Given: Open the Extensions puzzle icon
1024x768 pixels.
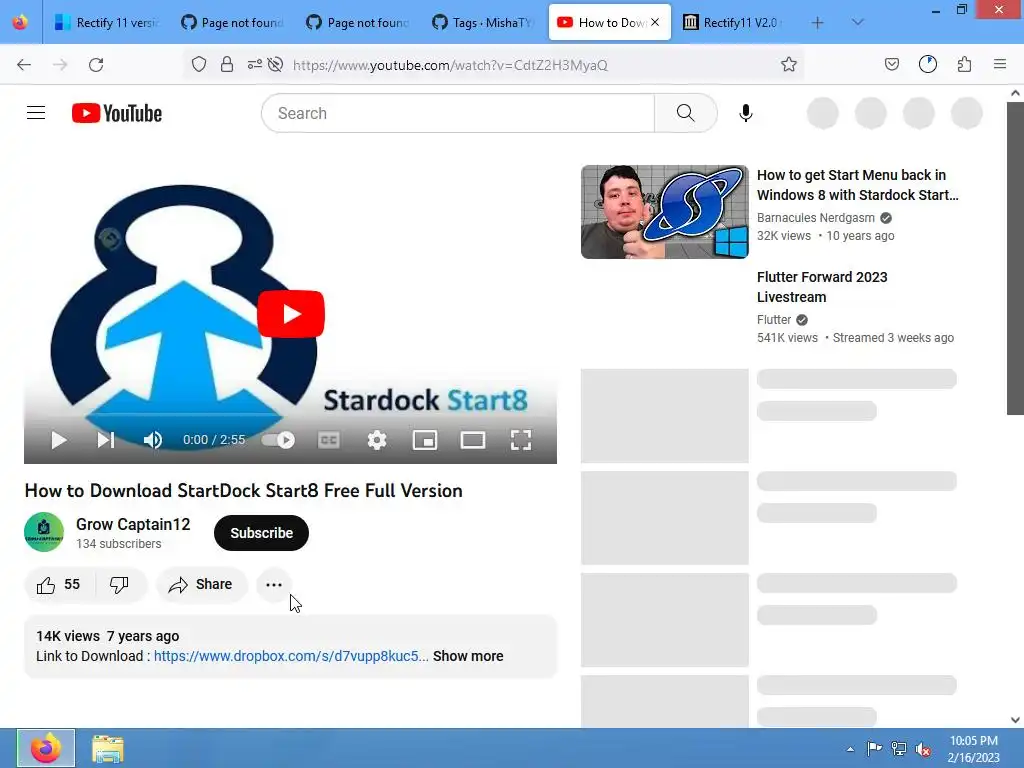Looking at the screenshot, I should pos(964,65).
